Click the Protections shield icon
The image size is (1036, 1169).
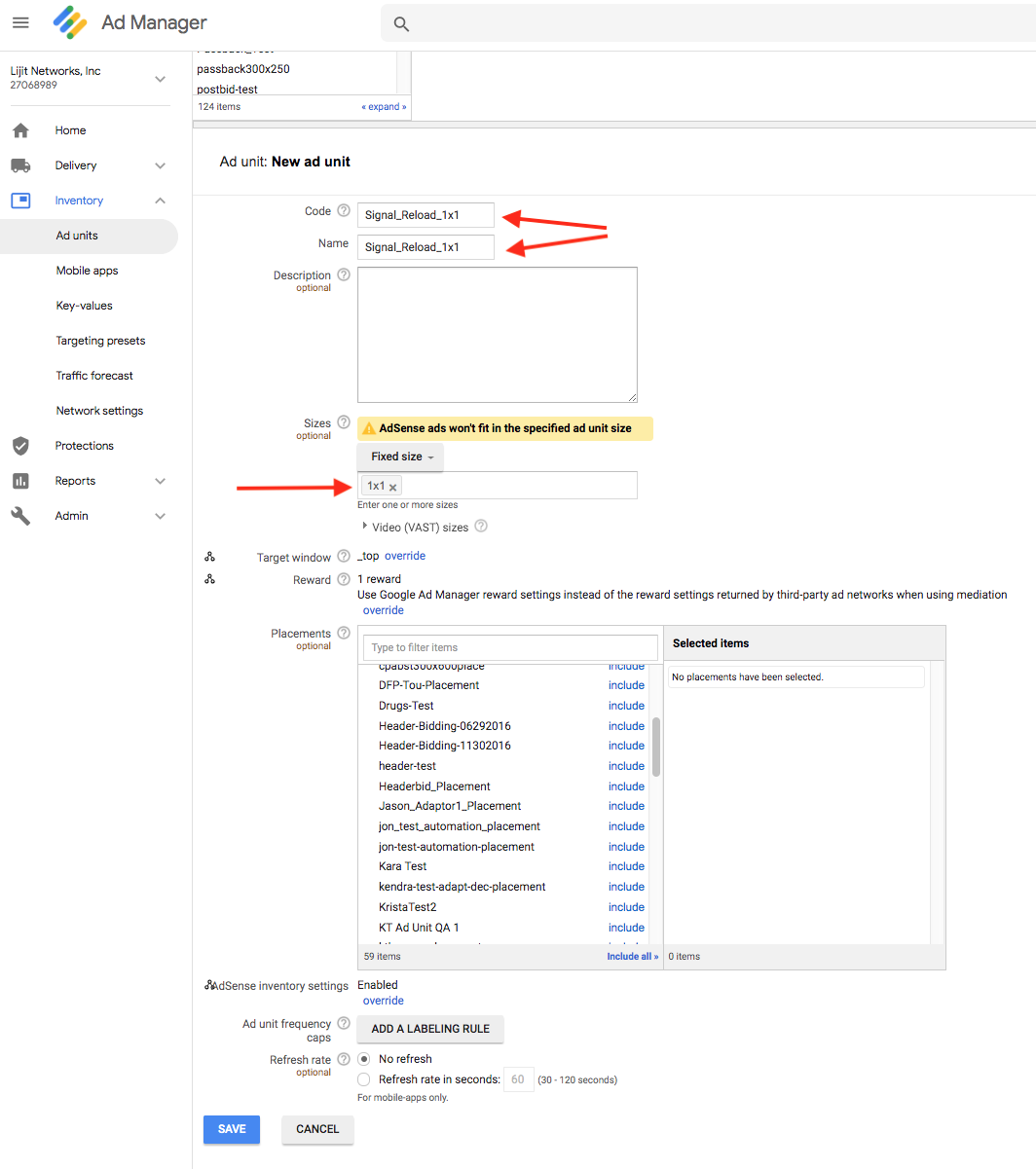(x=21, y=445)
